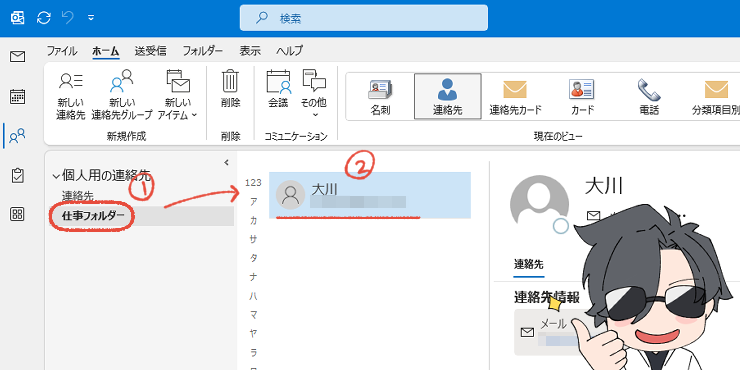The image size is (740, 370).
Task: Select the 名刺 business card view
Action: pyautogui.click(x=380, y=96)
